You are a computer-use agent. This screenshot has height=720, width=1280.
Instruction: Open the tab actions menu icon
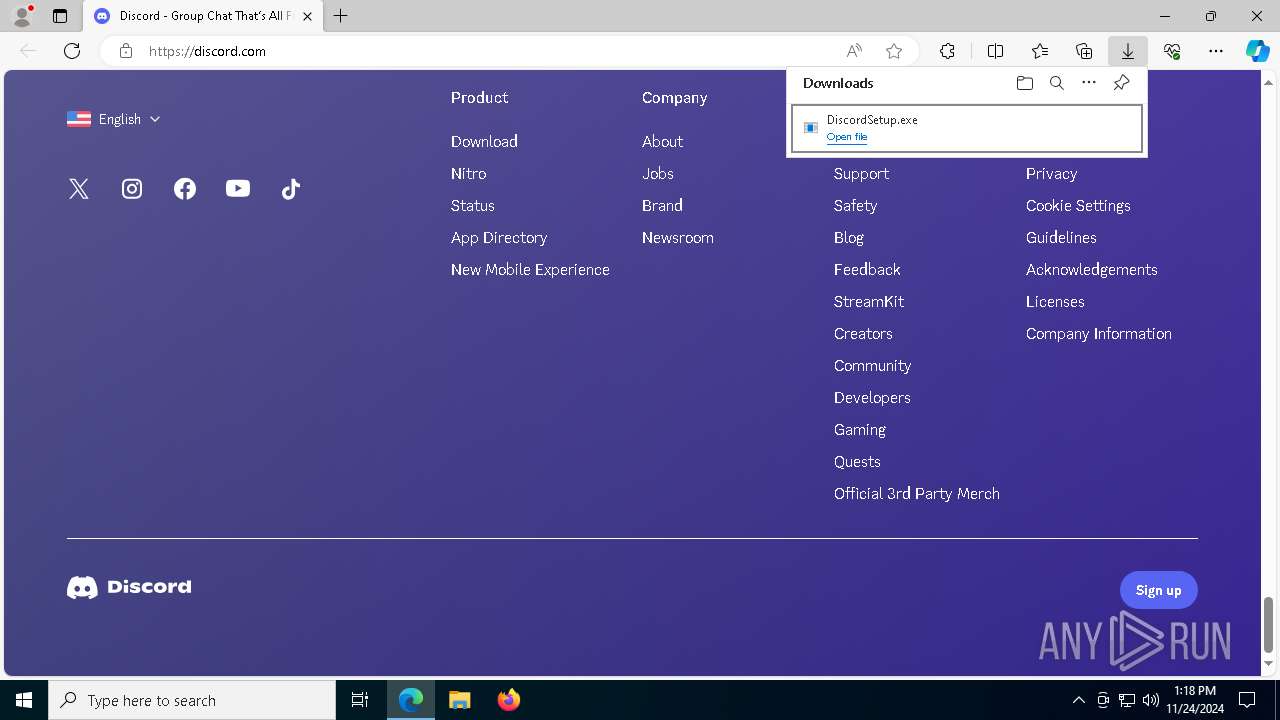click(60, 16)
